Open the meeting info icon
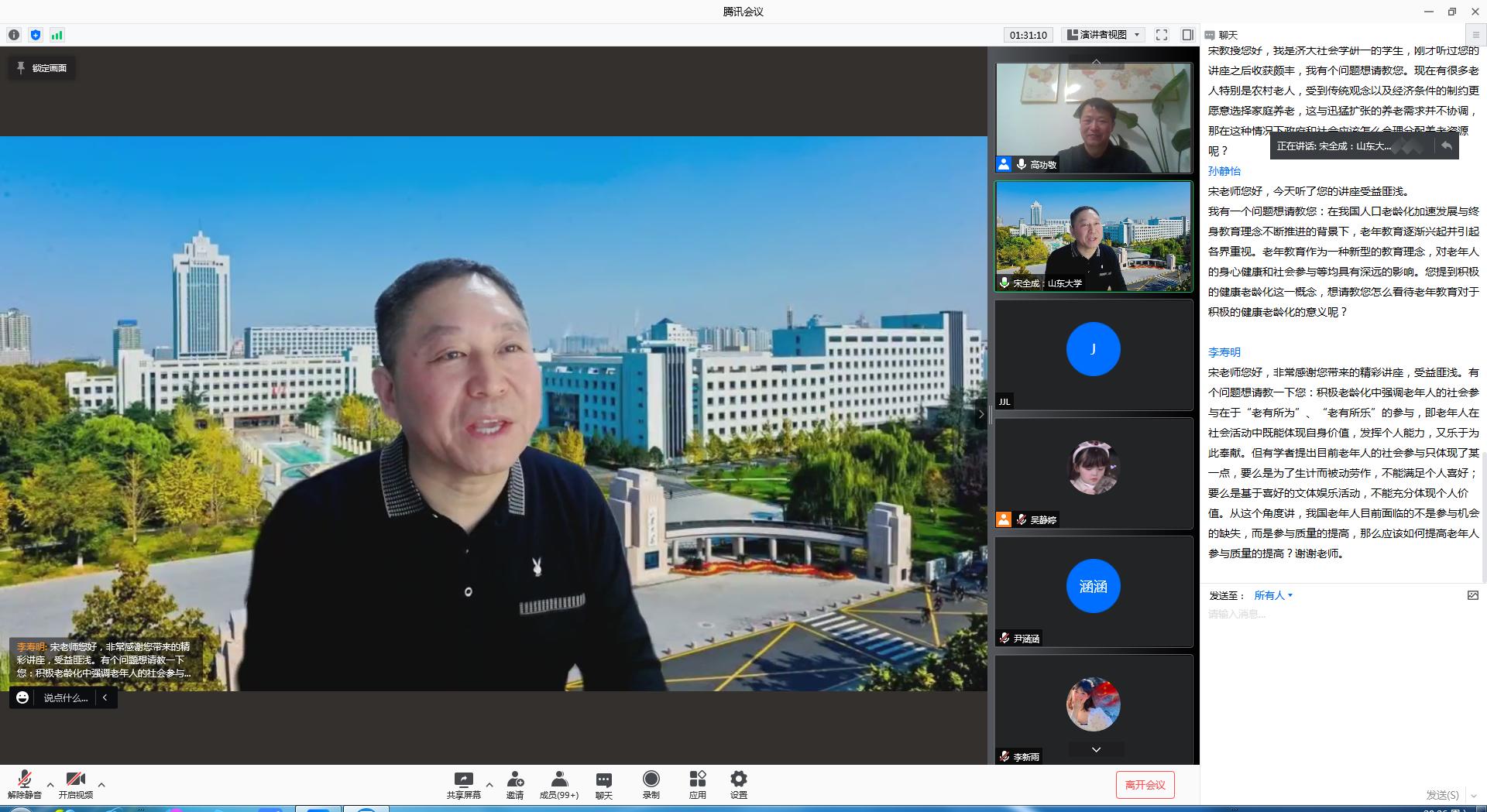This screenshot has height=812, width=1487. tap(14, 35)
